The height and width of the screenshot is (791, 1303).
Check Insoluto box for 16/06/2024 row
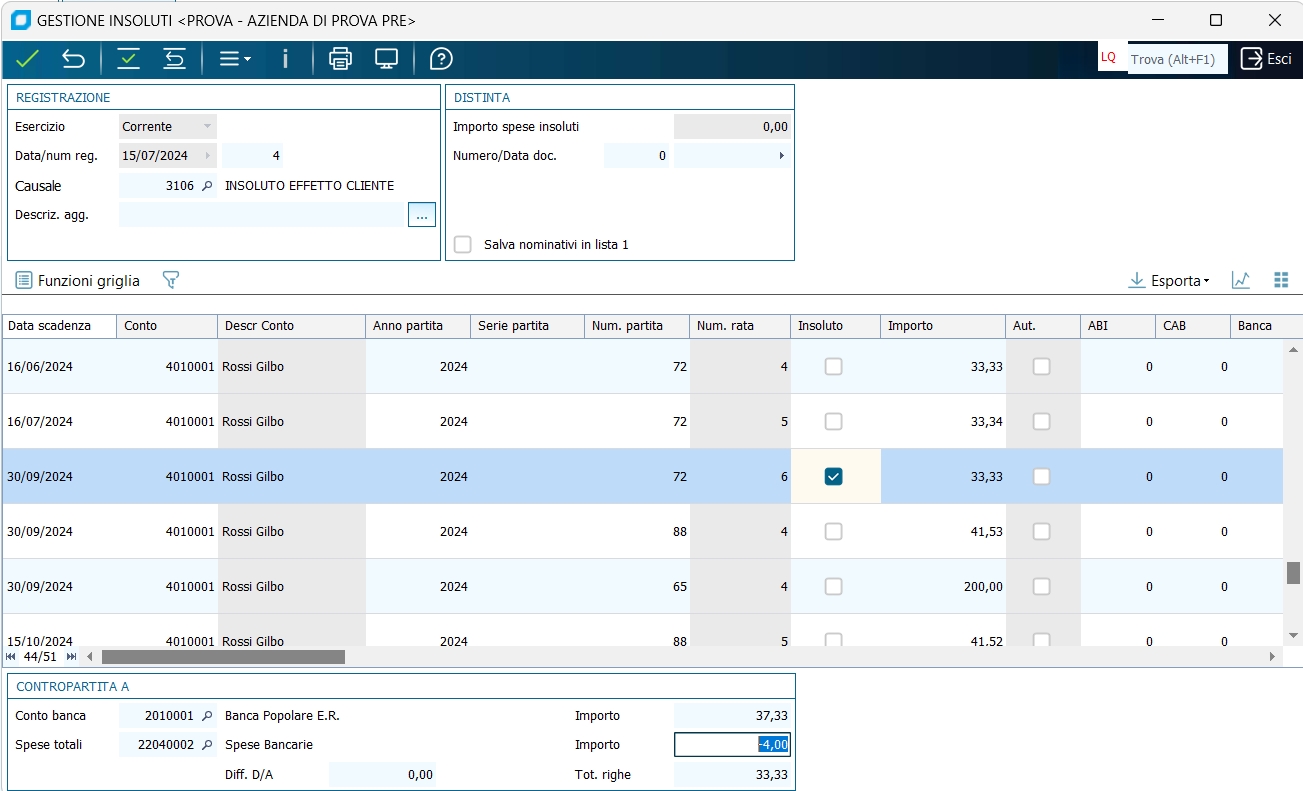(x=833, y=367)
